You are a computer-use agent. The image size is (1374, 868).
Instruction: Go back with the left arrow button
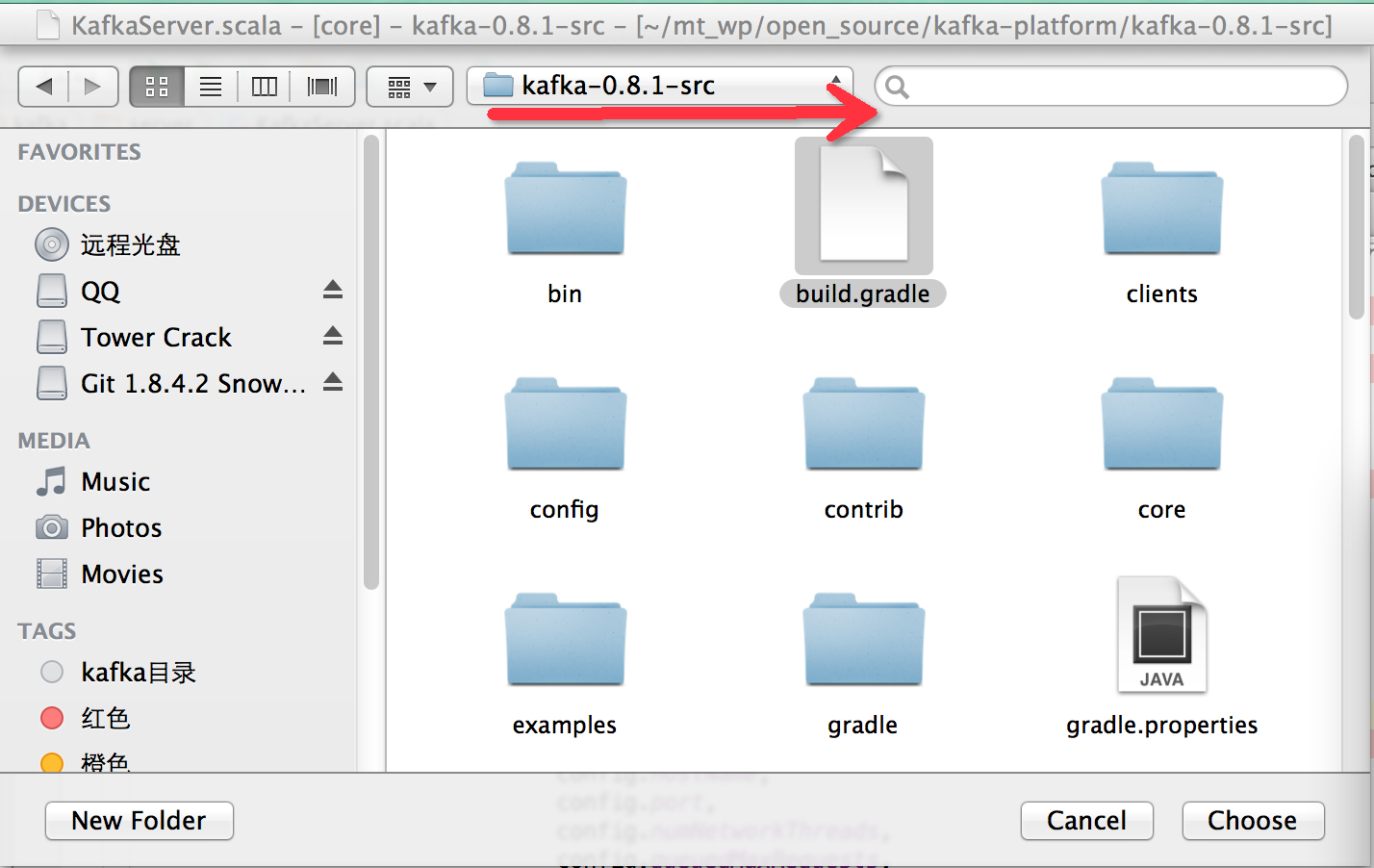pyautogui.click(x=43, y=87)
